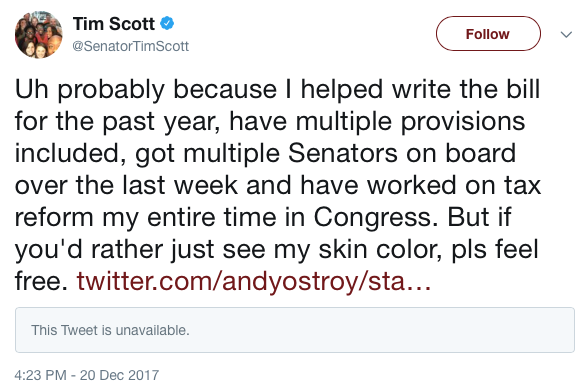Expand the downward caret beside Follow
This screenshot has width=586, height=392.
click(566, 35)
